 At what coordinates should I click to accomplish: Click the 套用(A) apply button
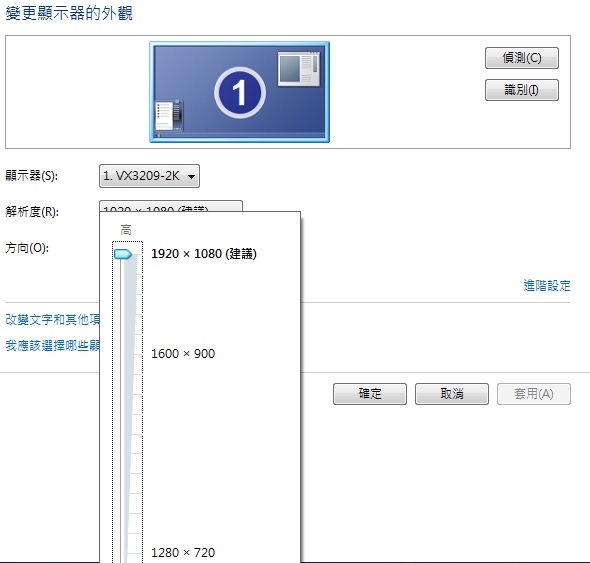(534, 394)
